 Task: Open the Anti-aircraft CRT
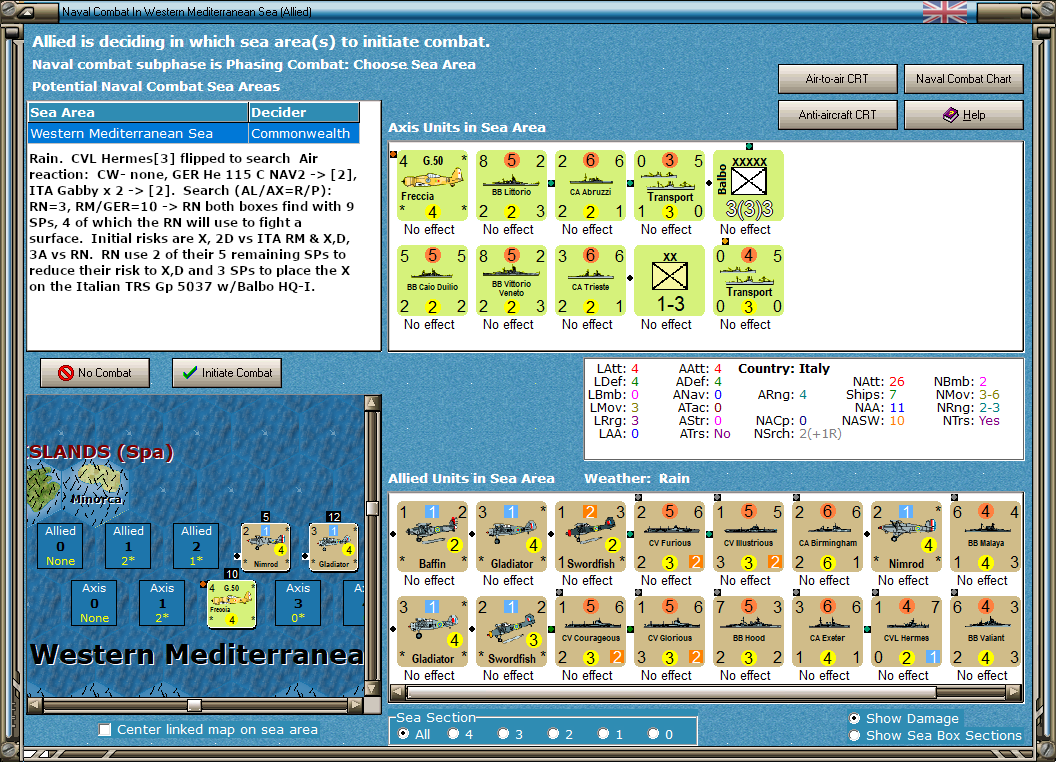click(837, 115)
